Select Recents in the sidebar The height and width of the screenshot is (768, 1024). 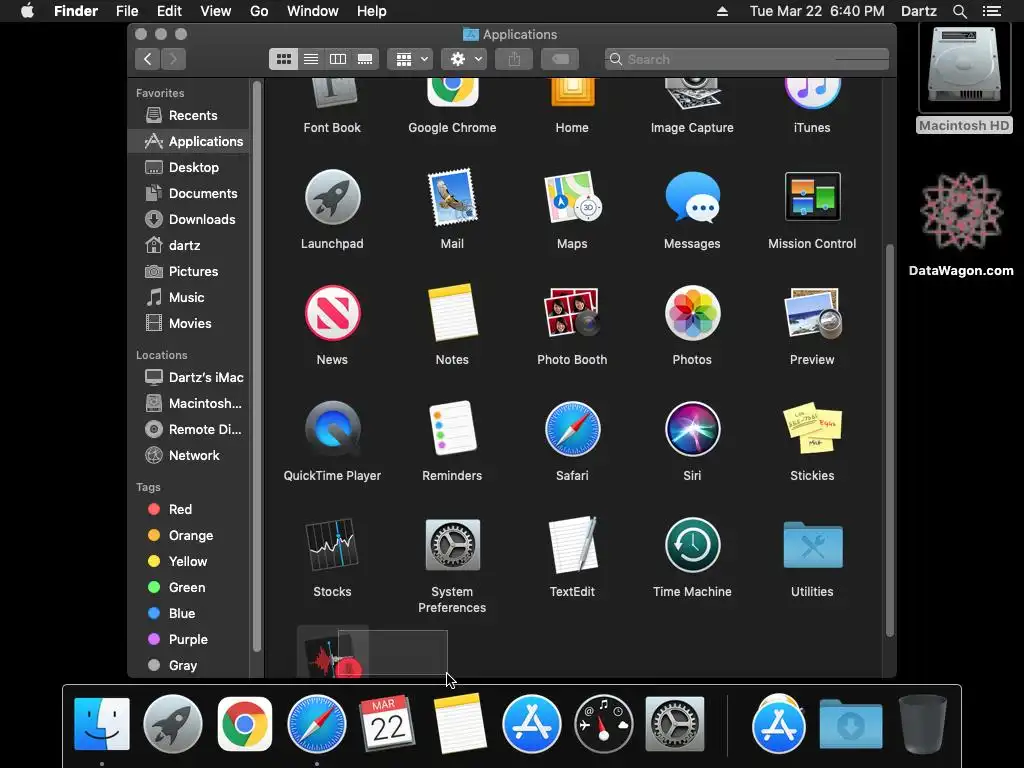[189, 116]
